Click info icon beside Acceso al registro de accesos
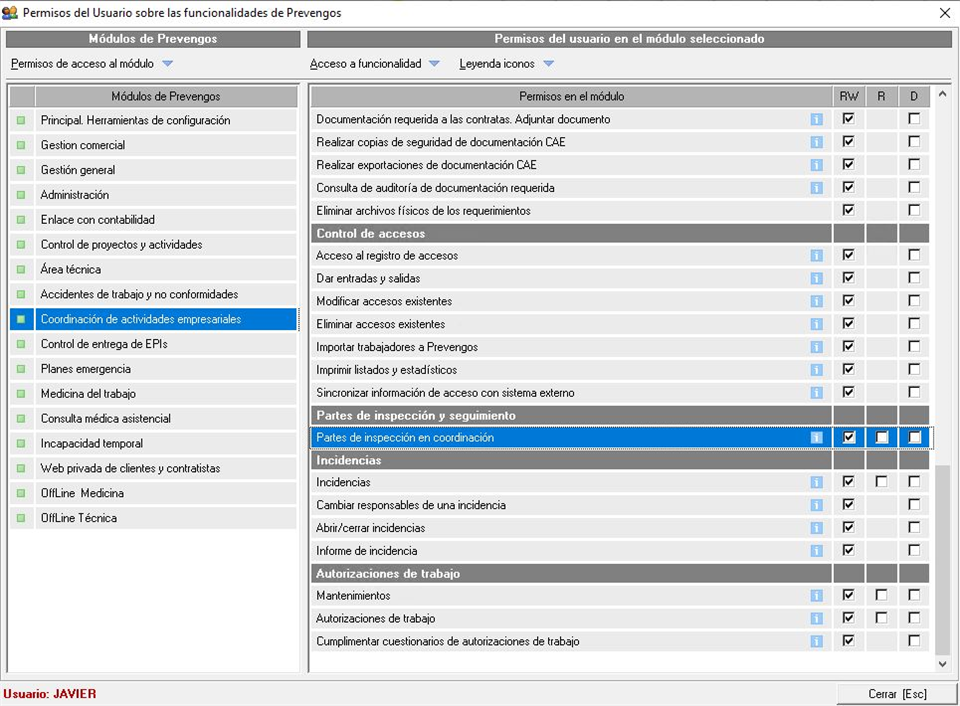 click(x=816, y=256)
